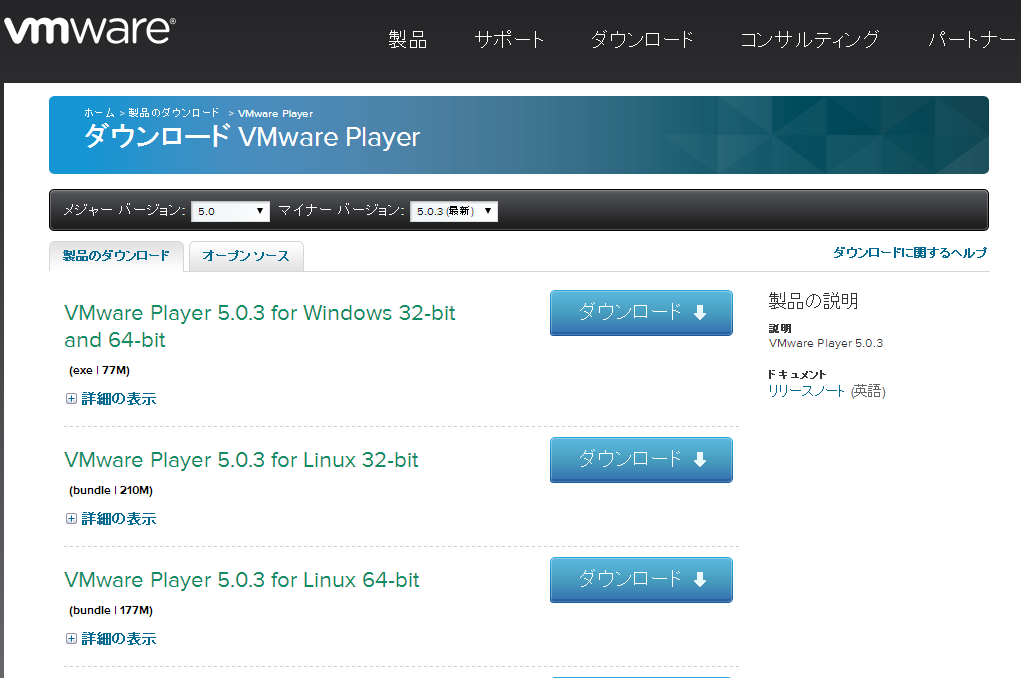Open the パートナー menu
The height and width of the screenshot is (678, 1021).
tap(972, 40)
